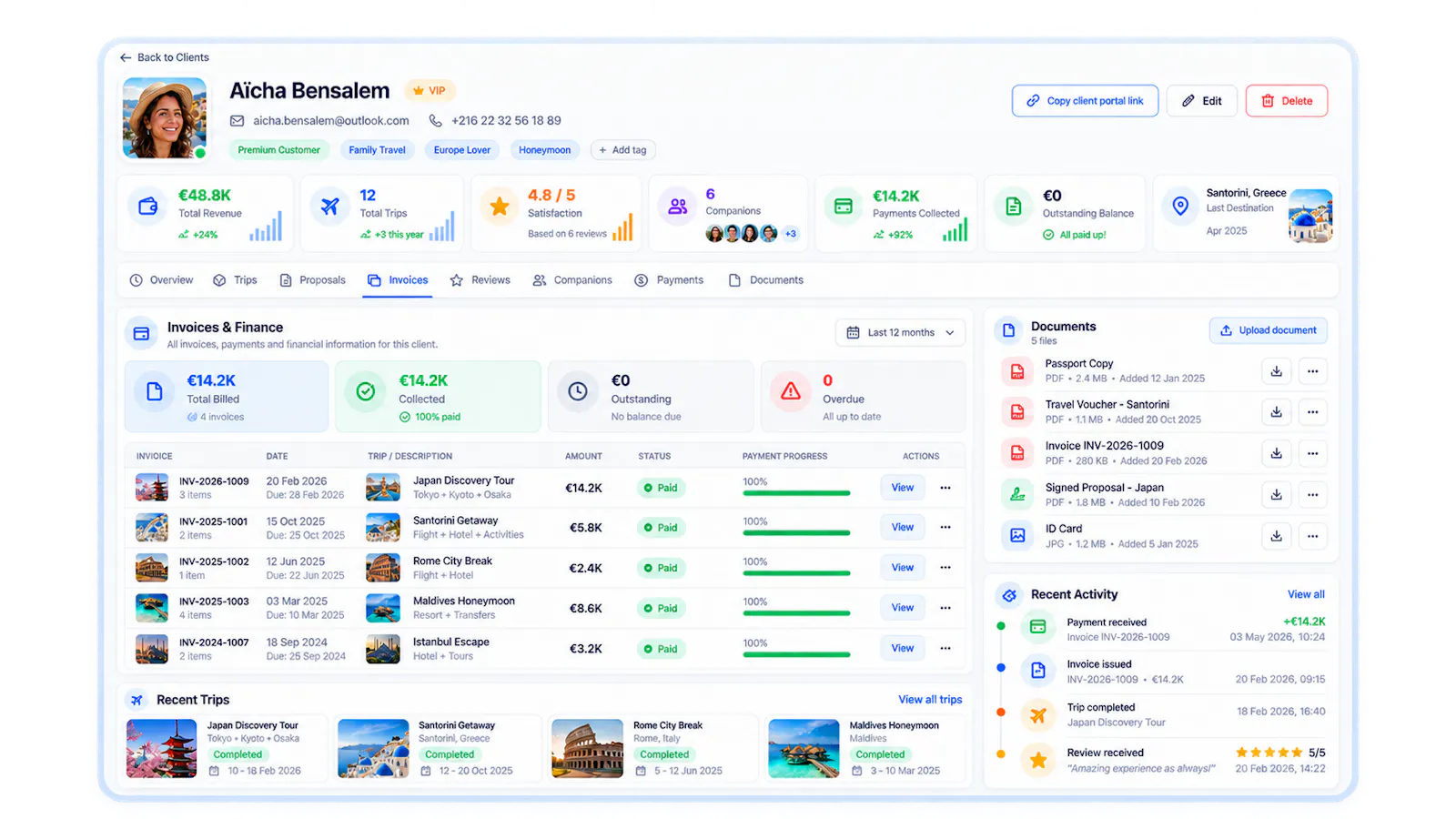
Task: Click the phone icon beside the number
Action: pos(435,120)
